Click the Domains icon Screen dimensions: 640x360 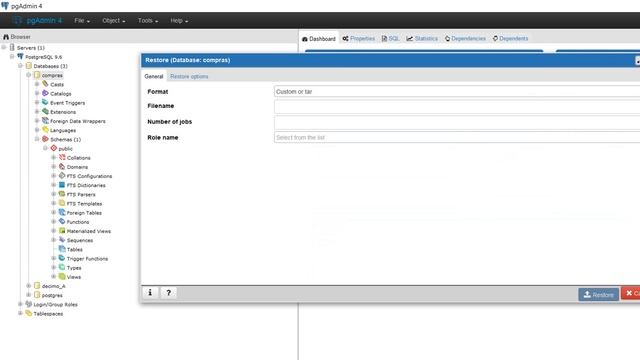pyautogui.click(x=62, y=167)
